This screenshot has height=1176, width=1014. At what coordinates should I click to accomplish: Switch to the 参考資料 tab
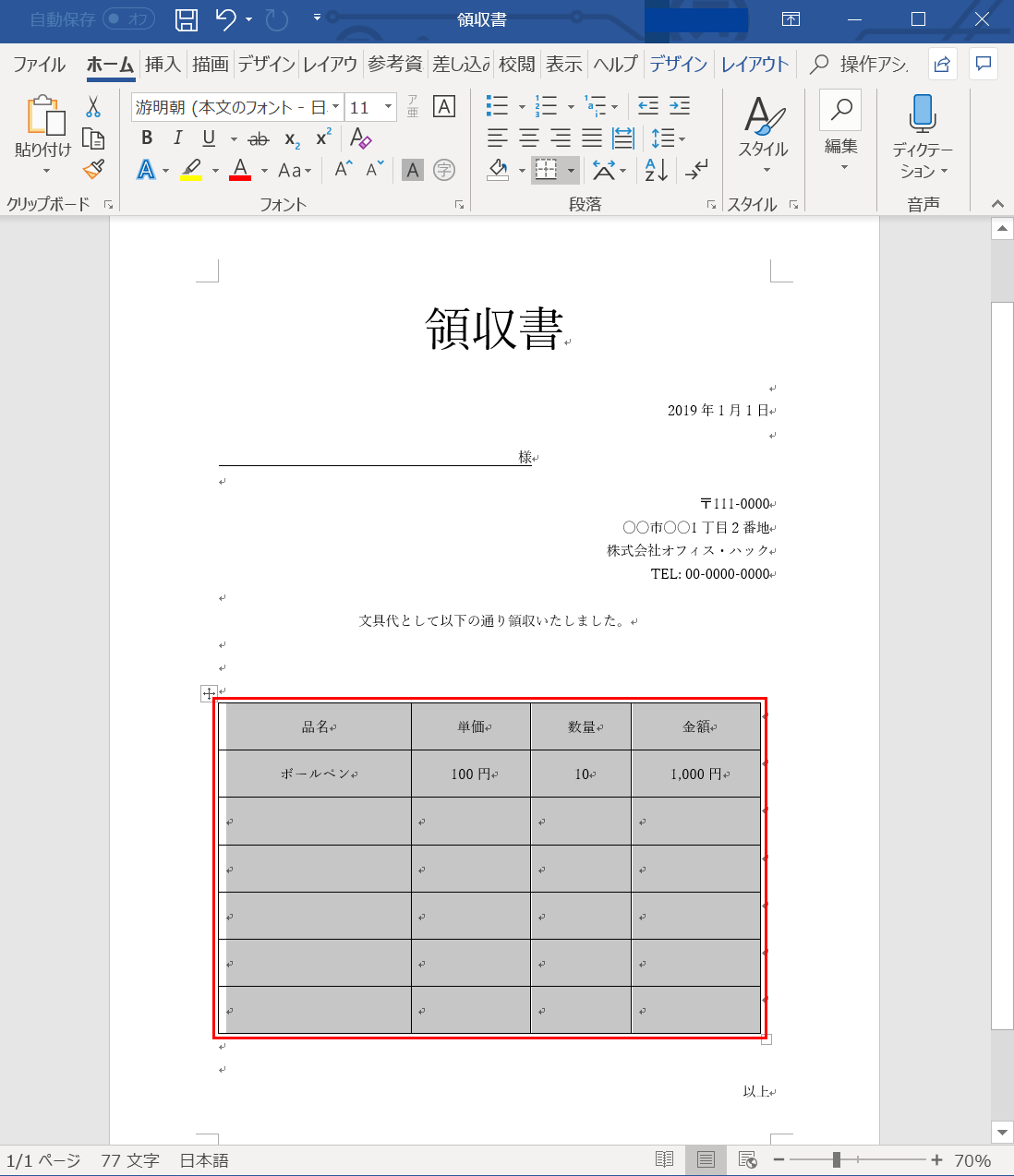tap(395, 64)
